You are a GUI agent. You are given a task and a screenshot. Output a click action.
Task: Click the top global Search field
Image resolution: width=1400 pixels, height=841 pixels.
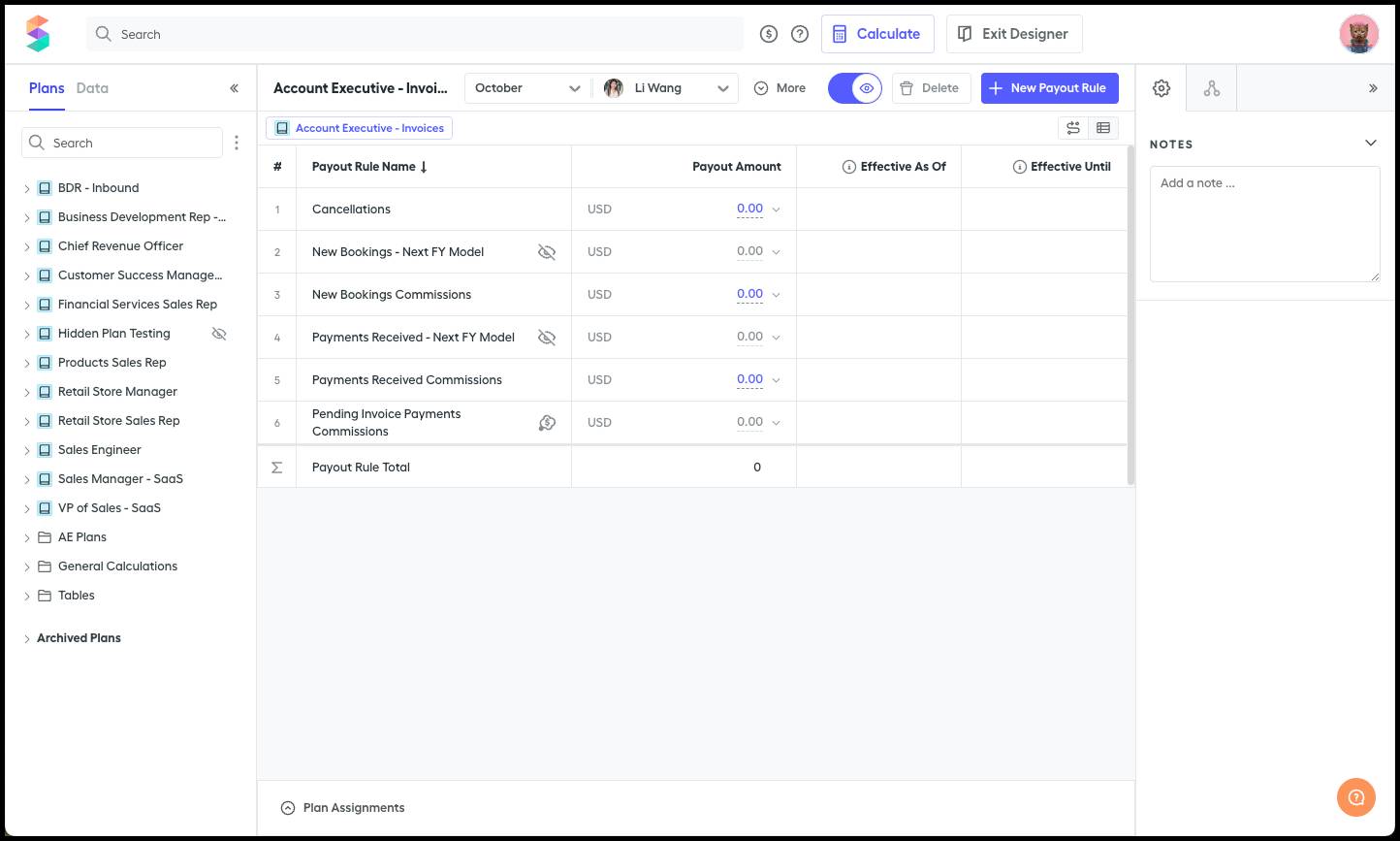pos(415,34)
